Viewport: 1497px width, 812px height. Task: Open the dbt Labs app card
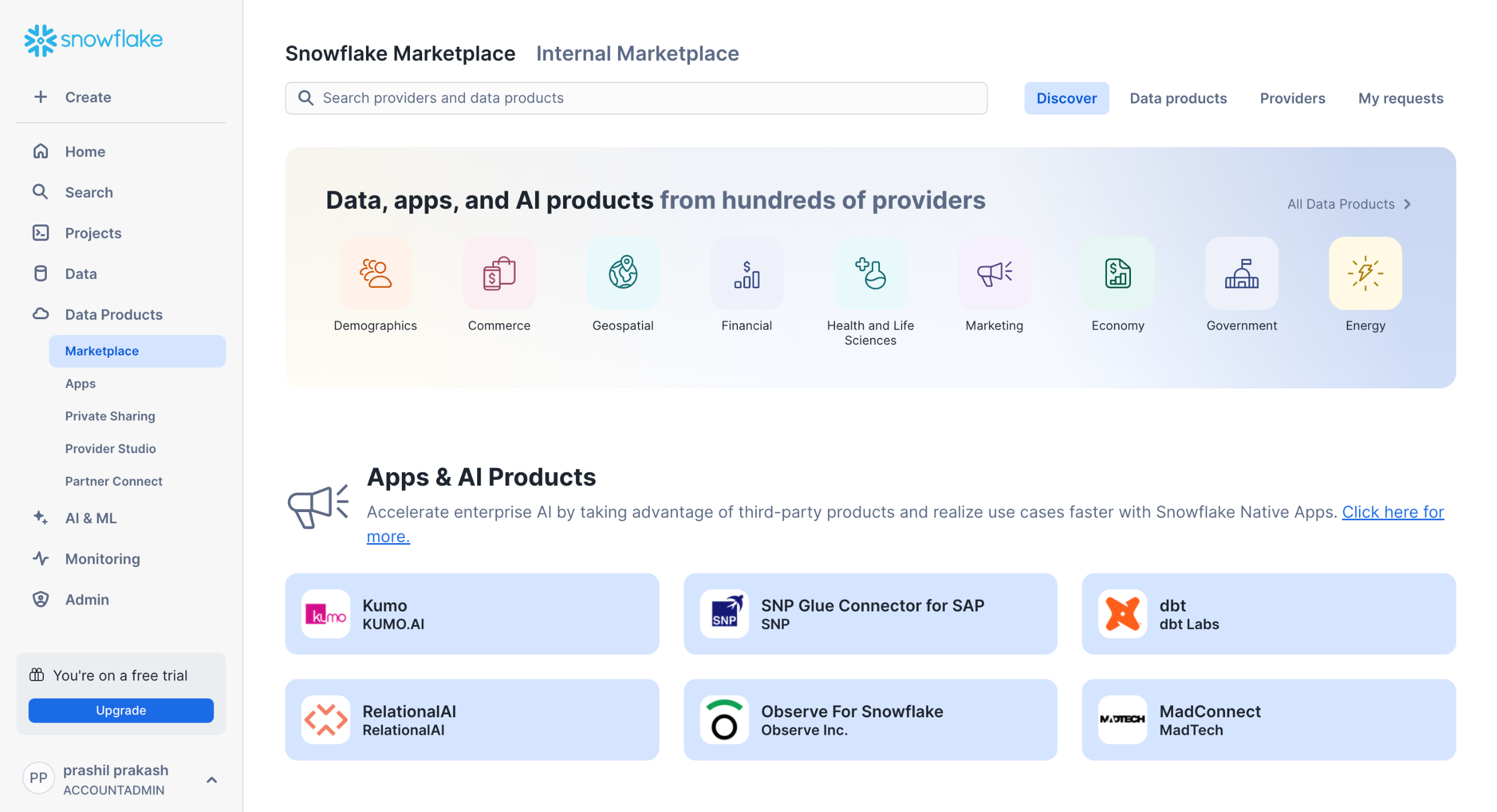[1268, 614]
